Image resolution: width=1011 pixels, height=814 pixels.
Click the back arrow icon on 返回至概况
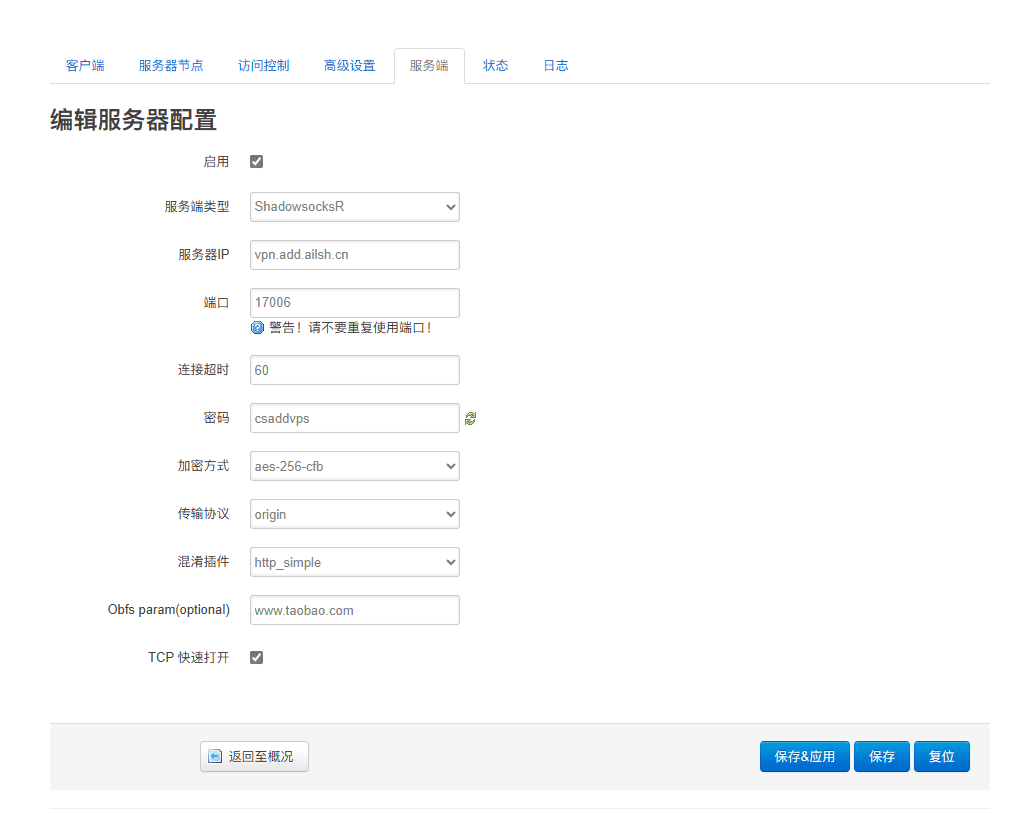coord(215,757)
